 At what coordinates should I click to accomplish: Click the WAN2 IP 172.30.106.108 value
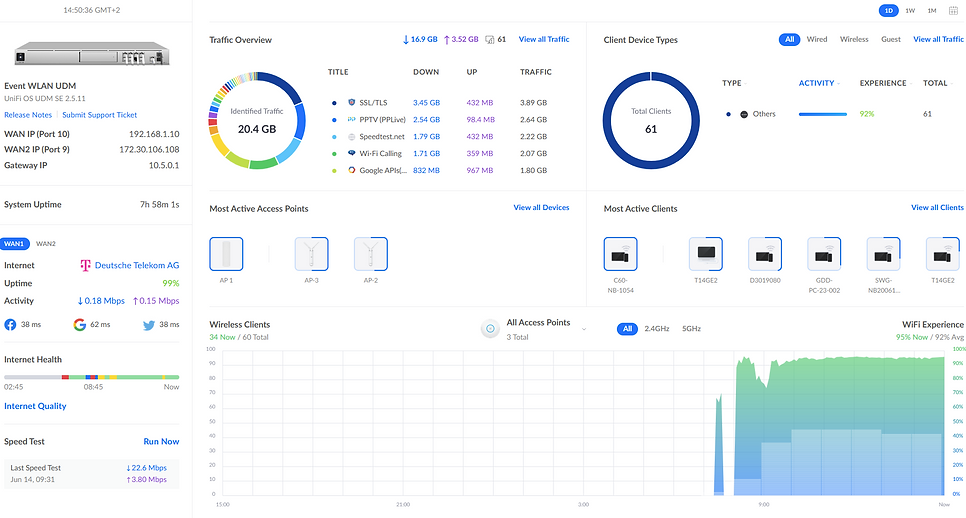(x=149, y=150)
